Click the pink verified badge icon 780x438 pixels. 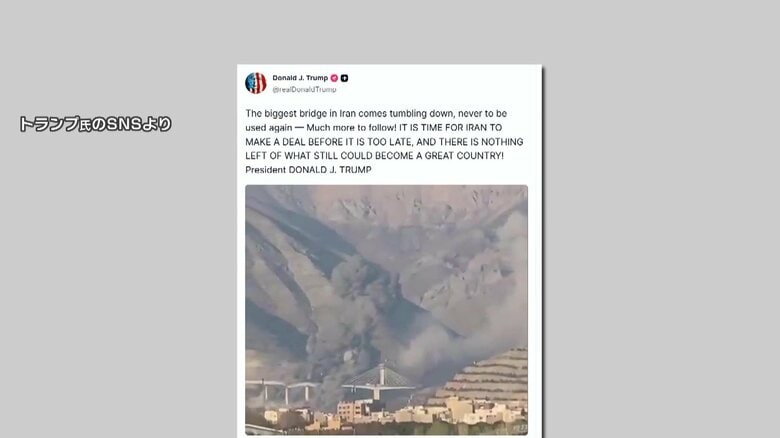pyautogui.click(x=334, y=78)
